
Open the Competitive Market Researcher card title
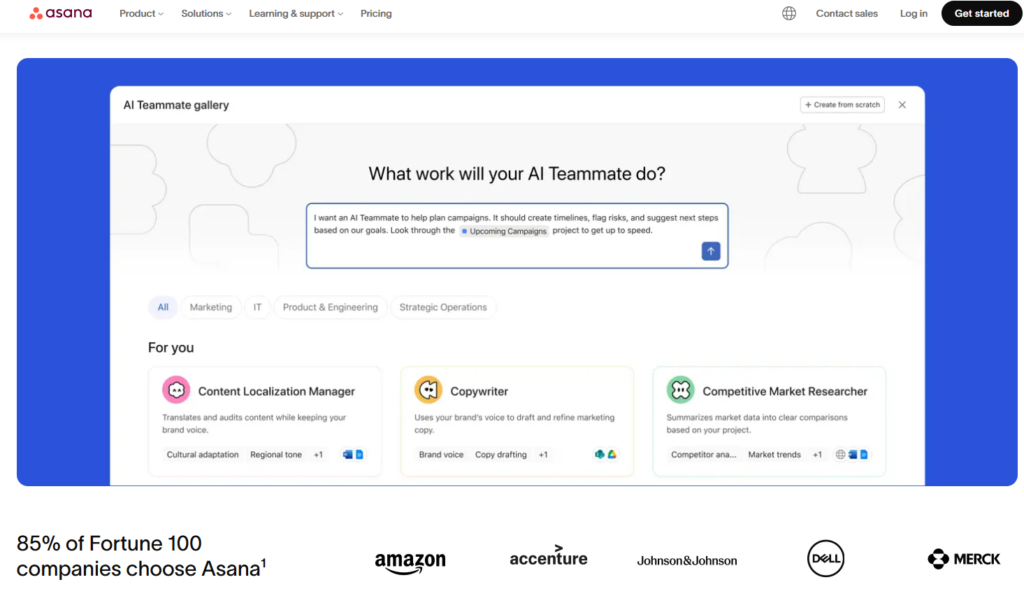pos(785,391)
